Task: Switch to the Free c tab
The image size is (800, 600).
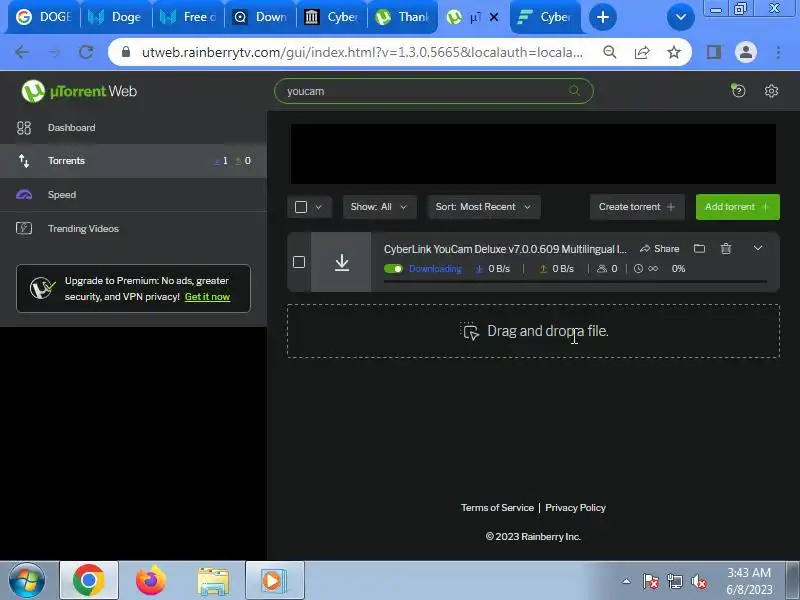Action: pos(188,17)
